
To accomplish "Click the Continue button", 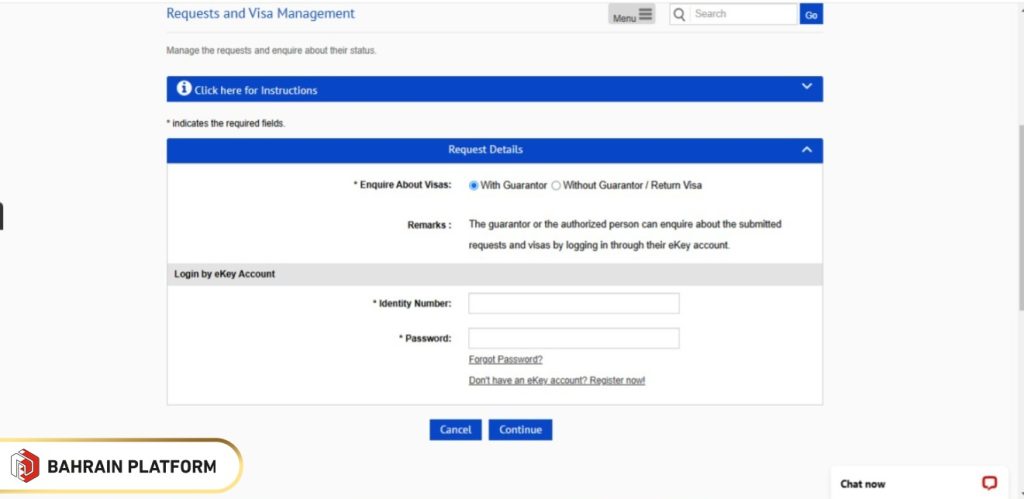I will point(520,430).
